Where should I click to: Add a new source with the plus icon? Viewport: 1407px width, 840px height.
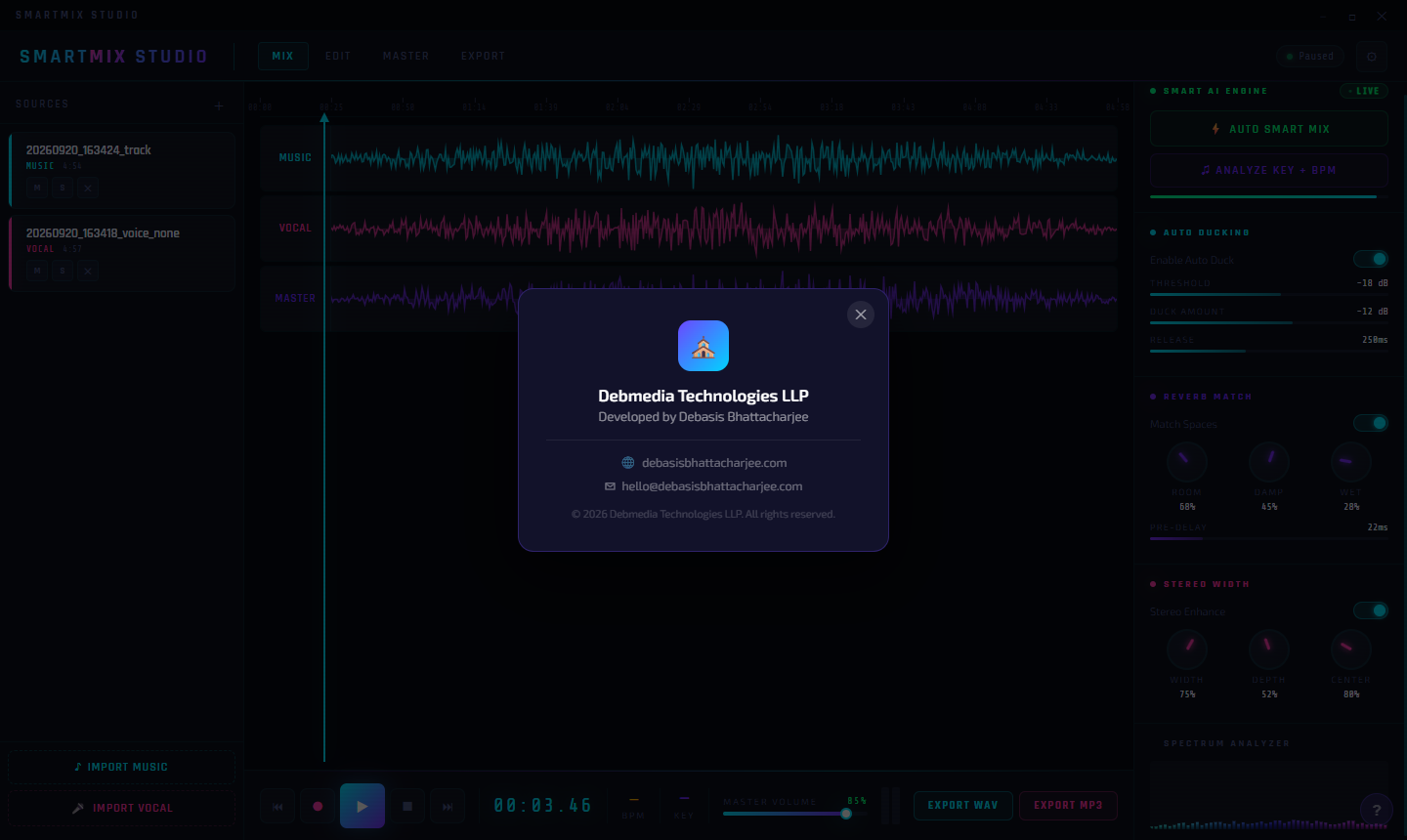(219, 105)
